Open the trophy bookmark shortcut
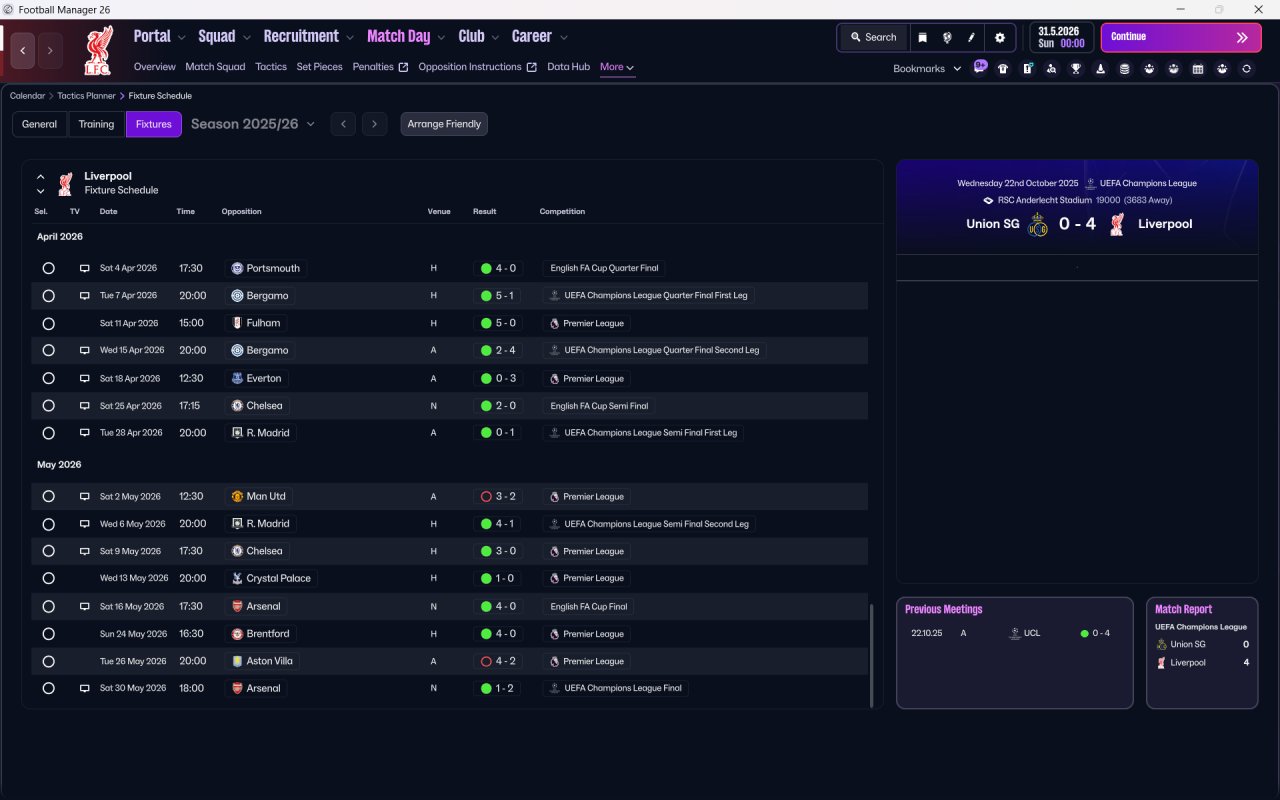1280x800 pixels. pos(1076,69)
